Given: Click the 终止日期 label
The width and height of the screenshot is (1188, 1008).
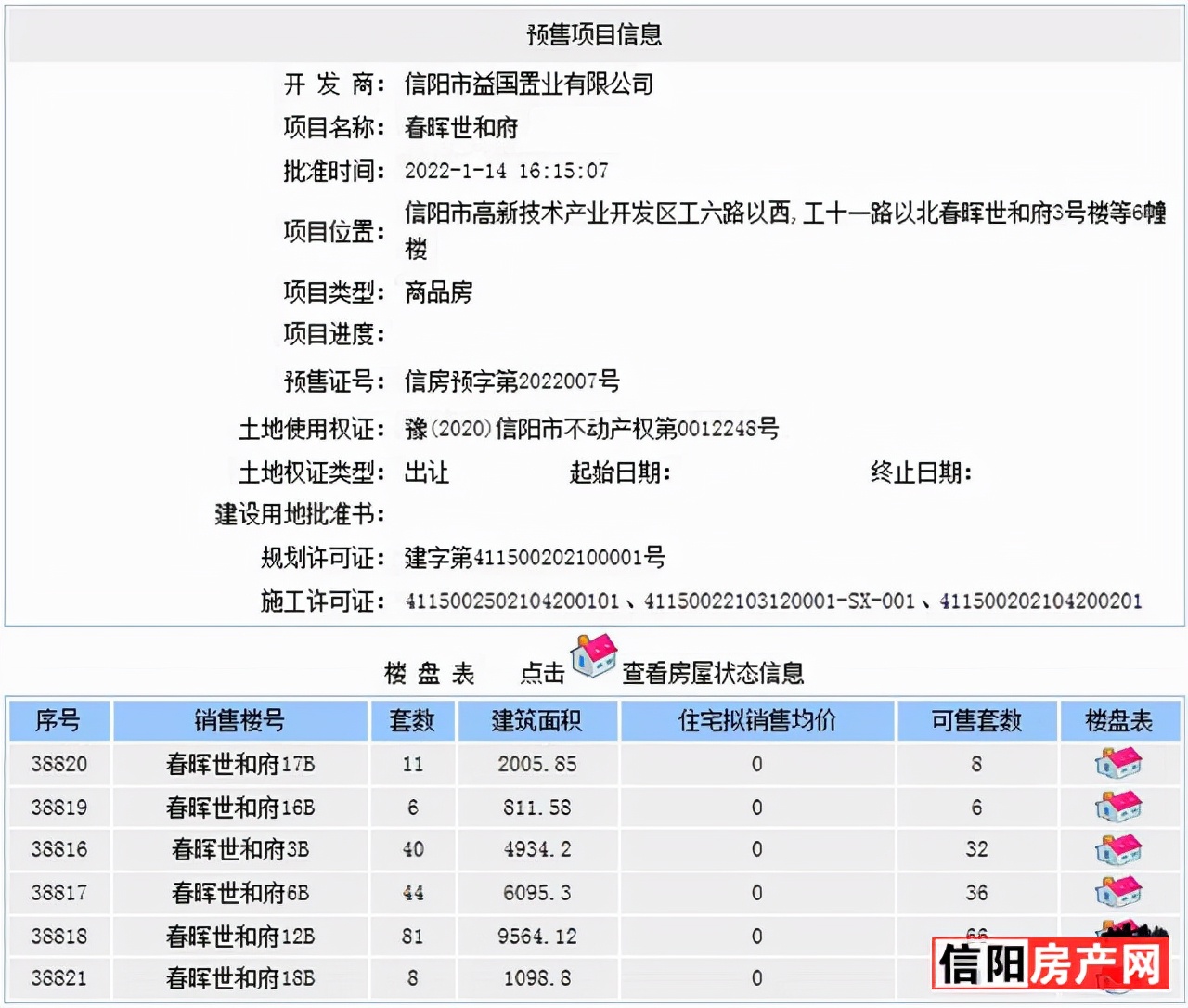Looking at the screenshot, I should 921,472.
